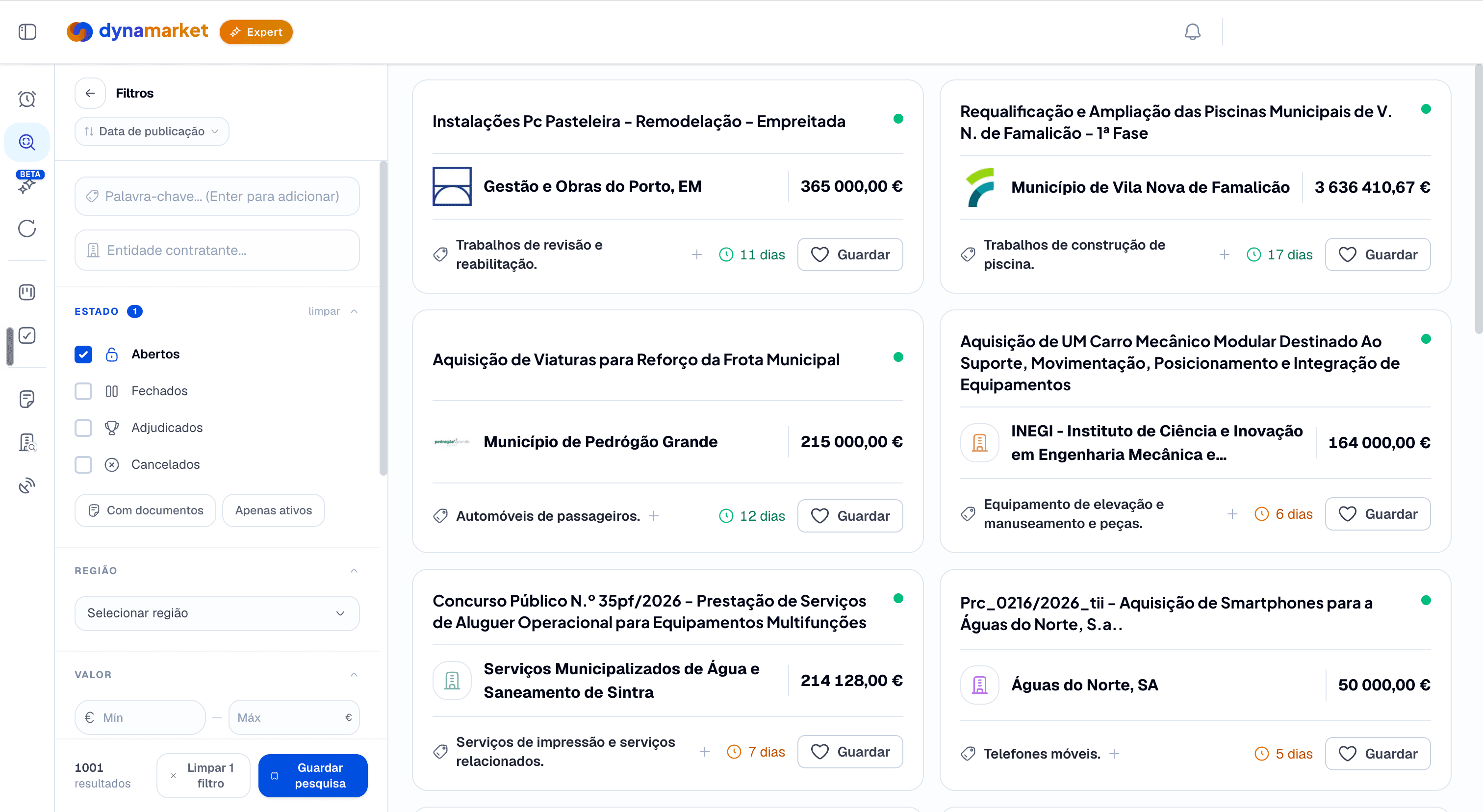Add tag plus icon on Pasteleira card
This screenshot has width=1483, height=812.
tap(696, 254)
